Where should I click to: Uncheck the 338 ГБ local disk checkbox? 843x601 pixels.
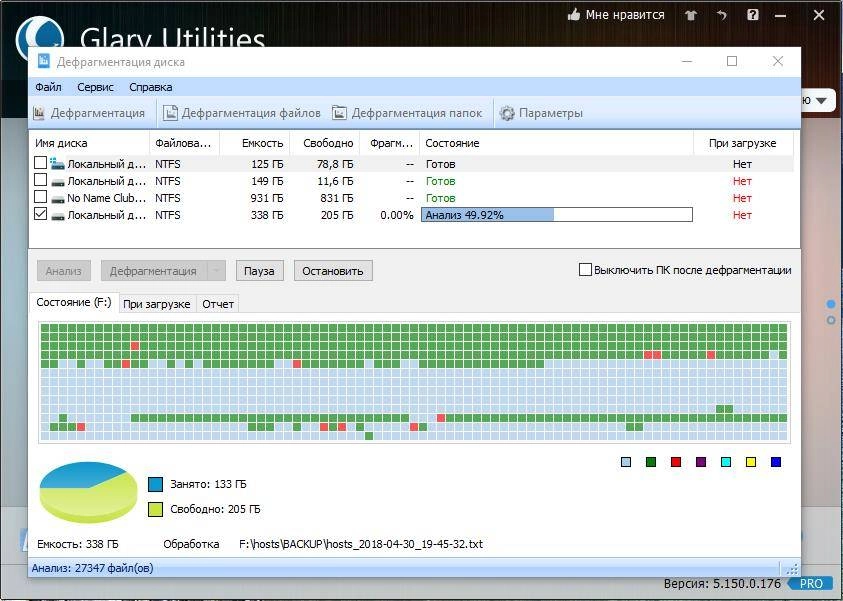[x=40, y=214]
